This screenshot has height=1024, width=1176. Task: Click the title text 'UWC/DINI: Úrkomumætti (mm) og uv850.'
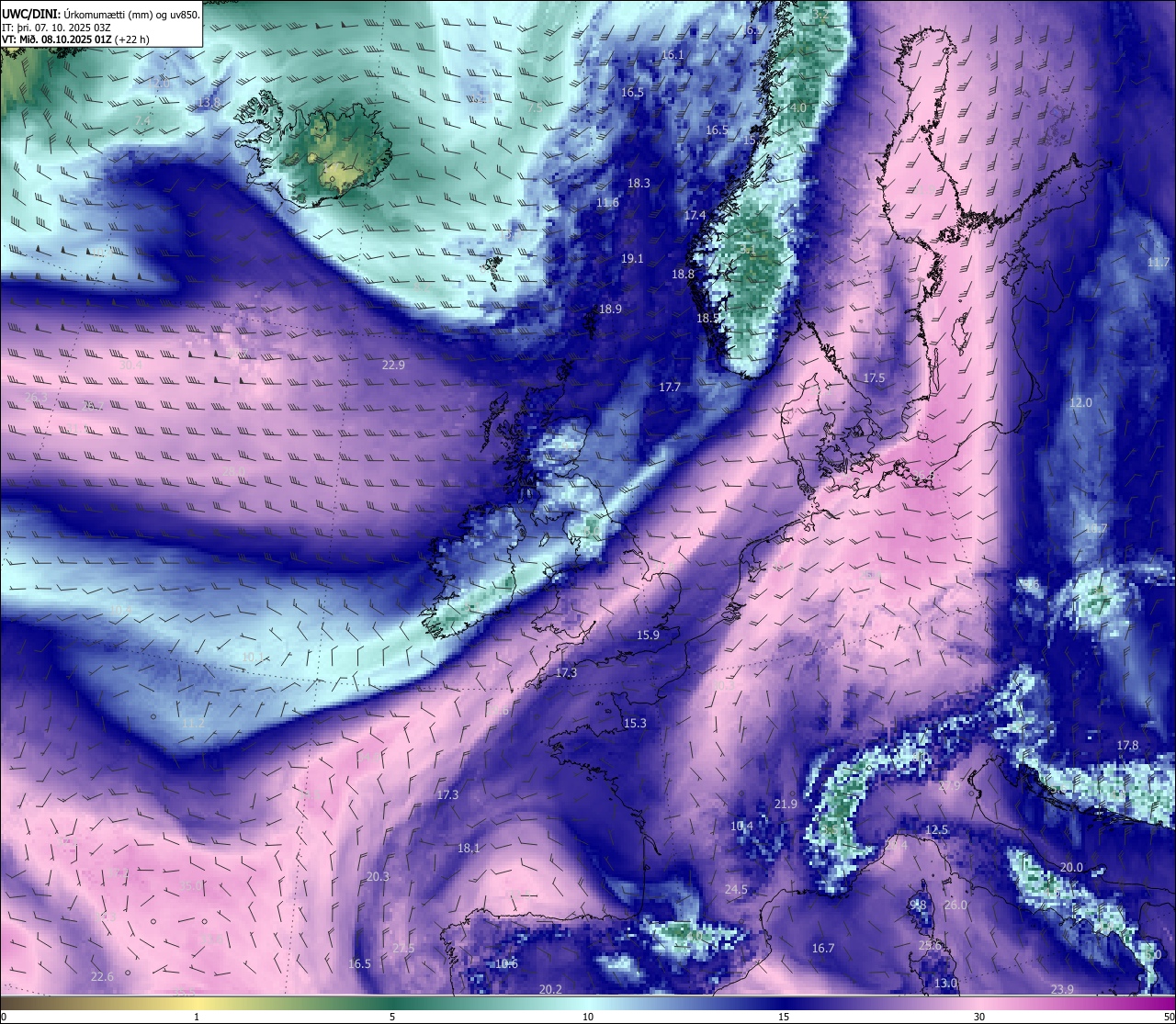tap(100, 14)
